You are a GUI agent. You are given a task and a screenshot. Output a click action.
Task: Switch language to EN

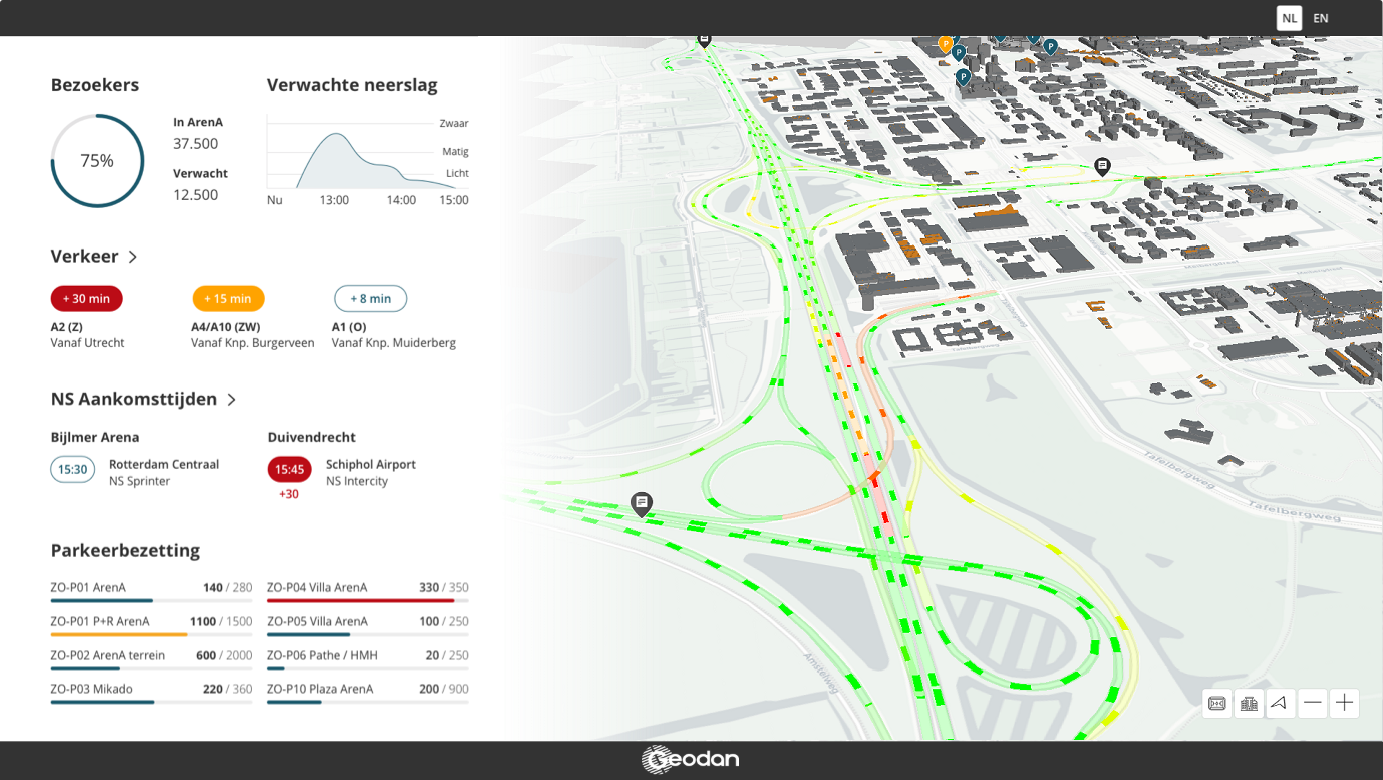pyautogui.click(x=1321, y=17)
